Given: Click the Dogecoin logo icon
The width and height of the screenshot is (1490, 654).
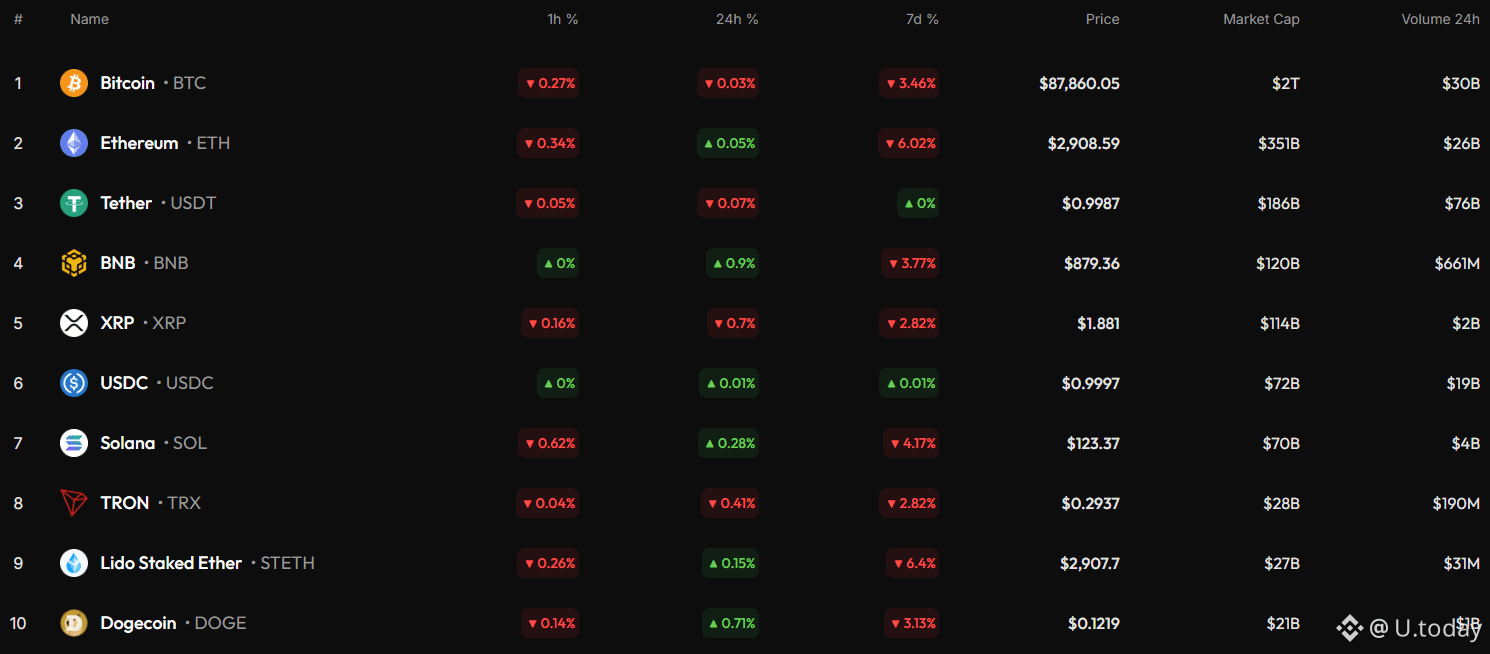Looking at the screenshot, I should [74, 623].
